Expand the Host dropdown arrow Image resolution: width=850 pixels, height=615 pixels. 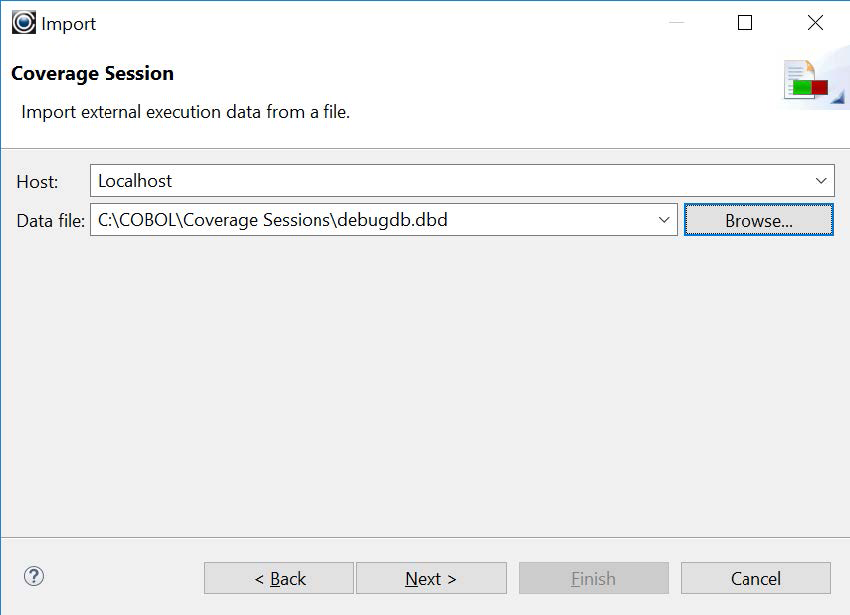click(x=821, y=181)
